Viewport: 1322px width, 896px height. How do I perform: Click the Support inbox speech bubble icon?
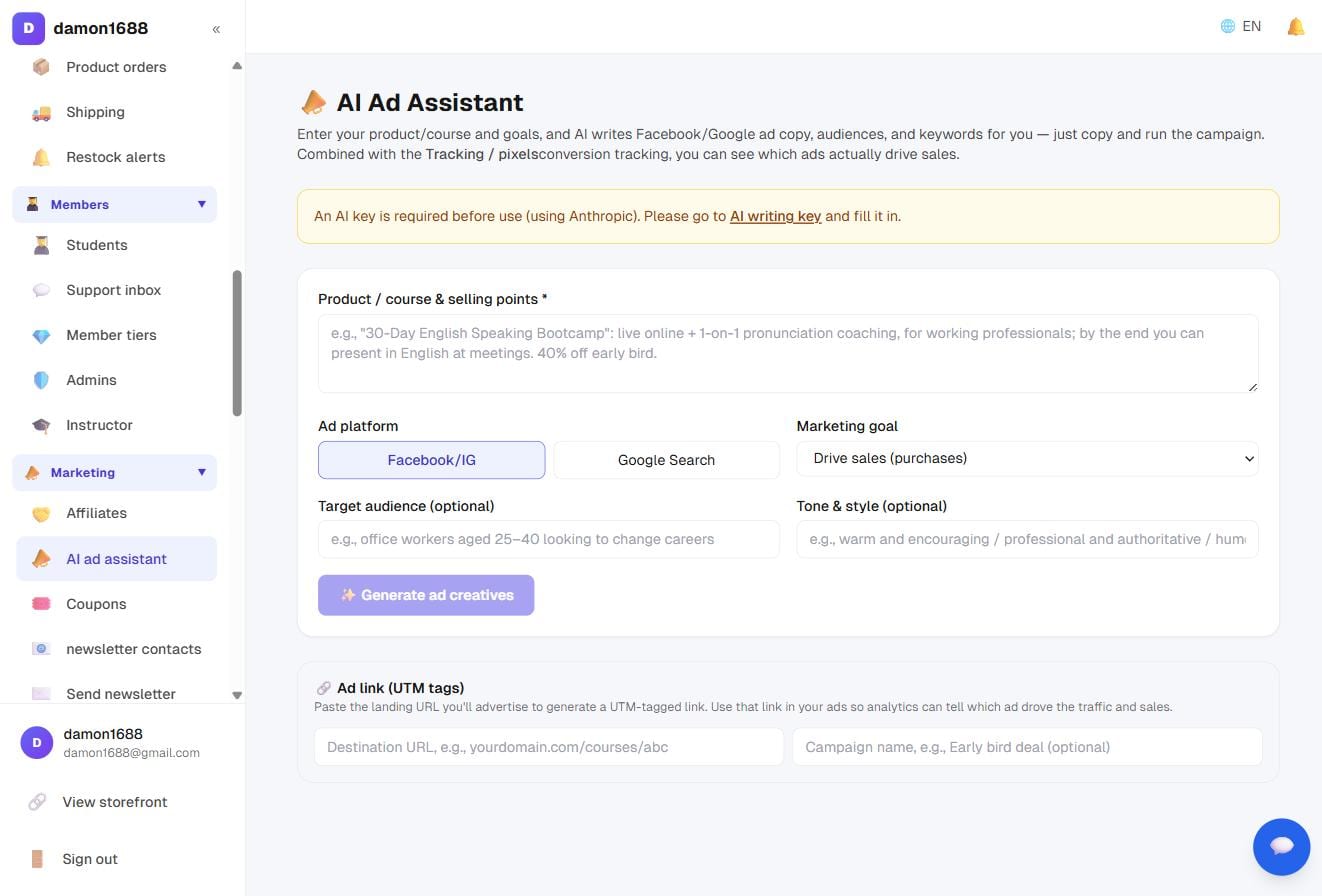coord(41,290)
